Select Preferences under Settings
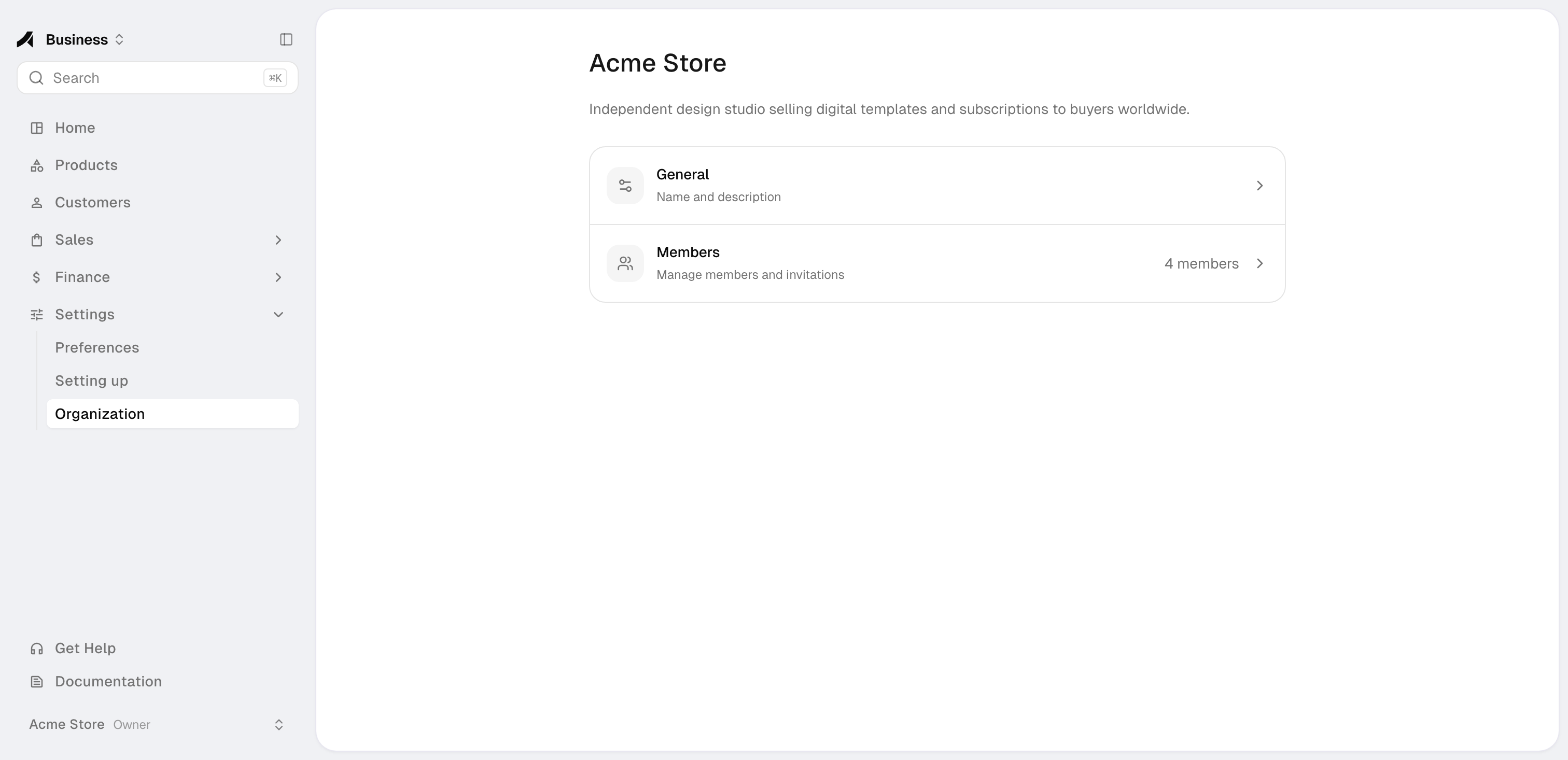Screen dimensions: 1568x760 172,347
